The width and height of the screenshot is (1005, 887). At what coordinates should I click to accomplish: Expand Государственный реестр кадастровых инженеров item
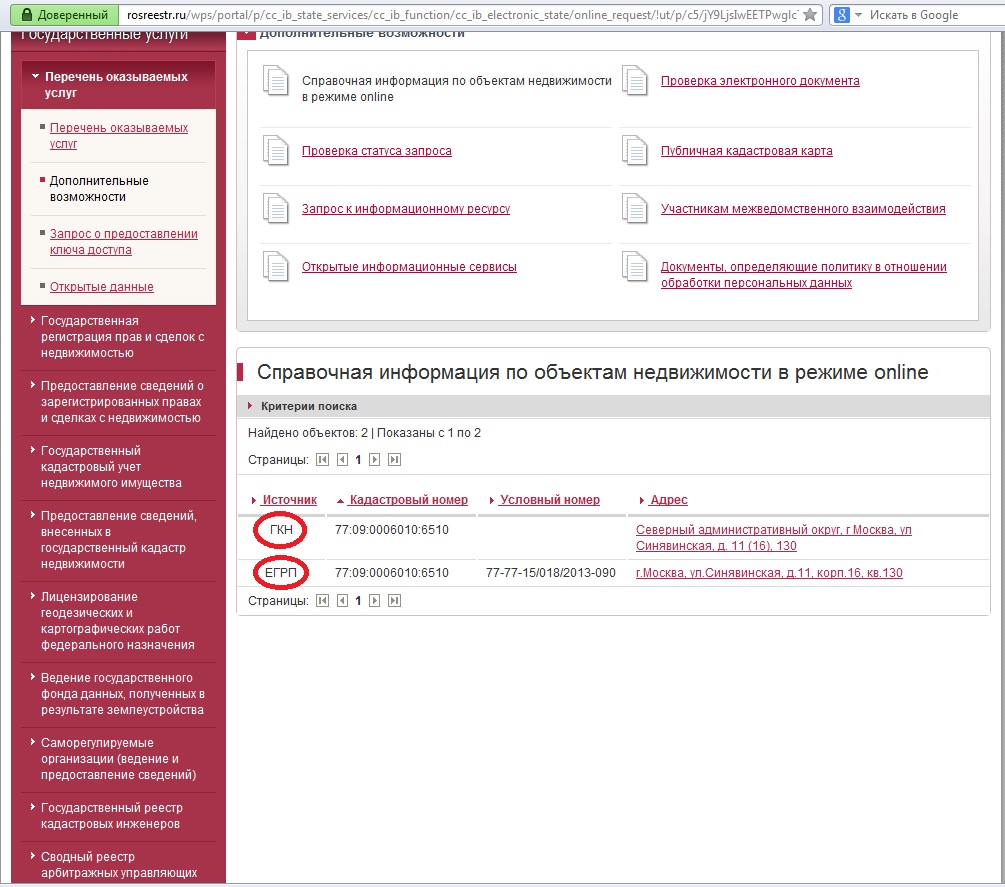(x=111, y=816)
